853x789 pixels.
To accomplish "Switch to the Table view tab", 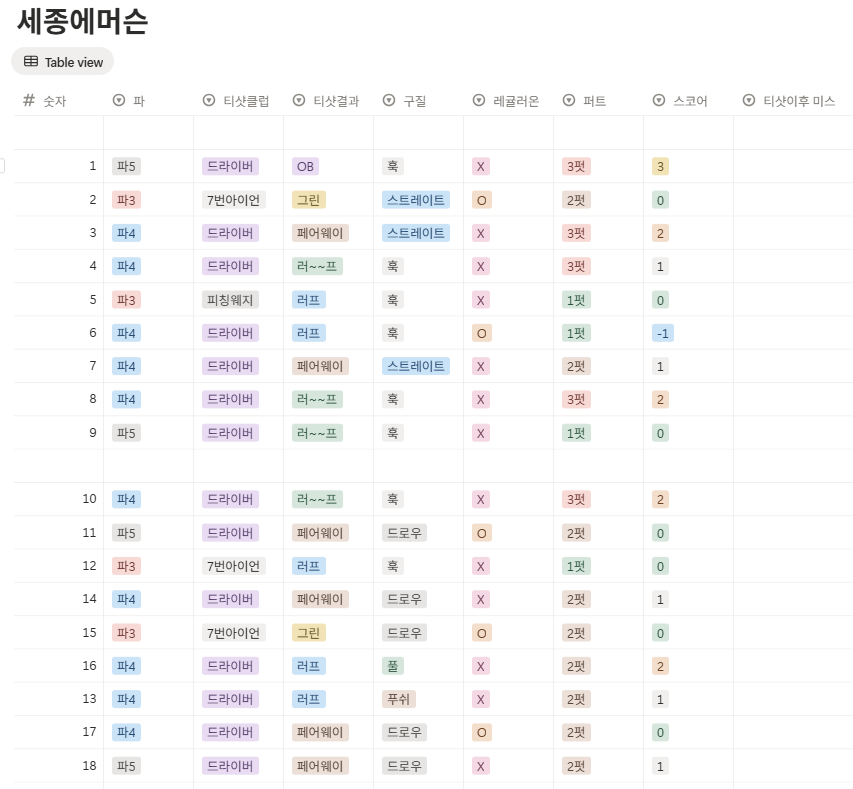I will click(x=62, y=61).
